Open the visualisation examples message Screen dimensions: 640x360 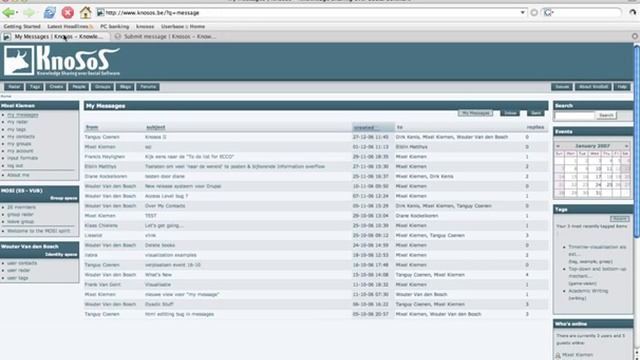[171, 255]
